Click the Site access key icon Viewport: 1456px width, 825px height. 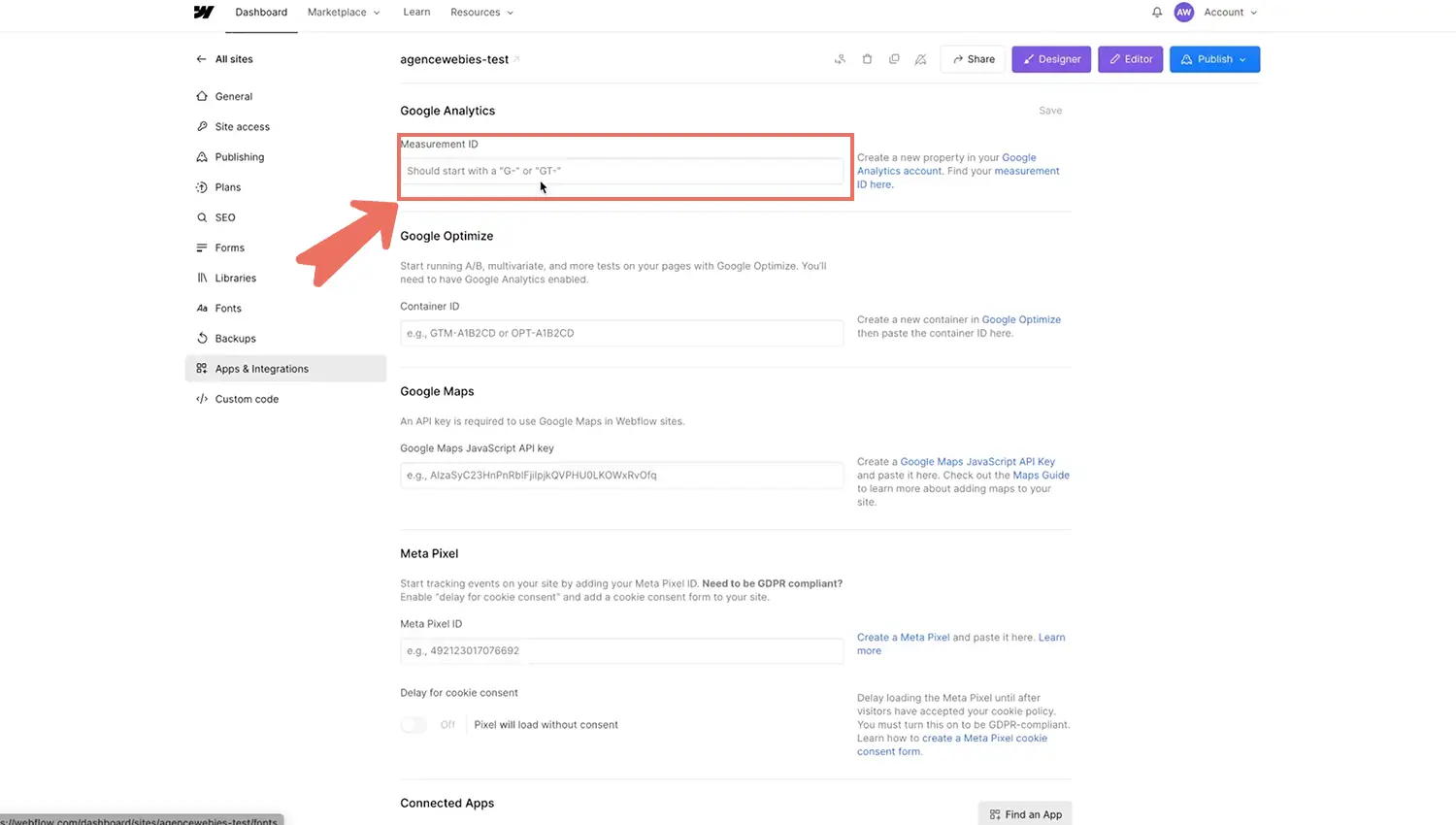coord(202,126)
